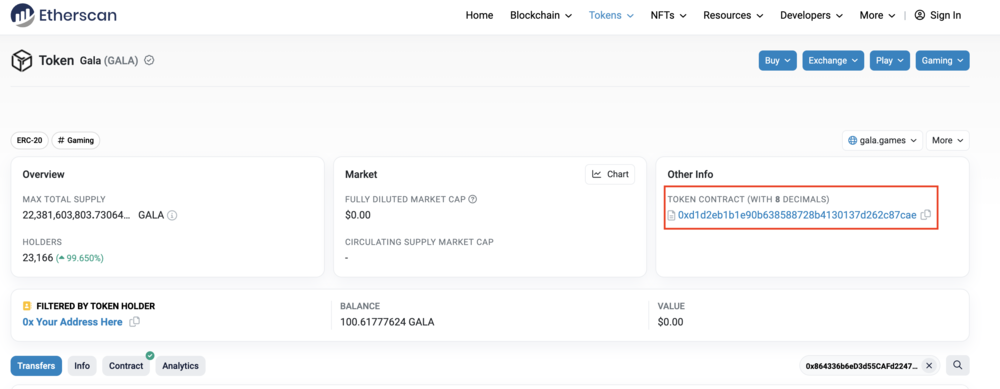Remove the address filter with X
This screenshot has width=1000, height=389.
click(x=929, y=366)
